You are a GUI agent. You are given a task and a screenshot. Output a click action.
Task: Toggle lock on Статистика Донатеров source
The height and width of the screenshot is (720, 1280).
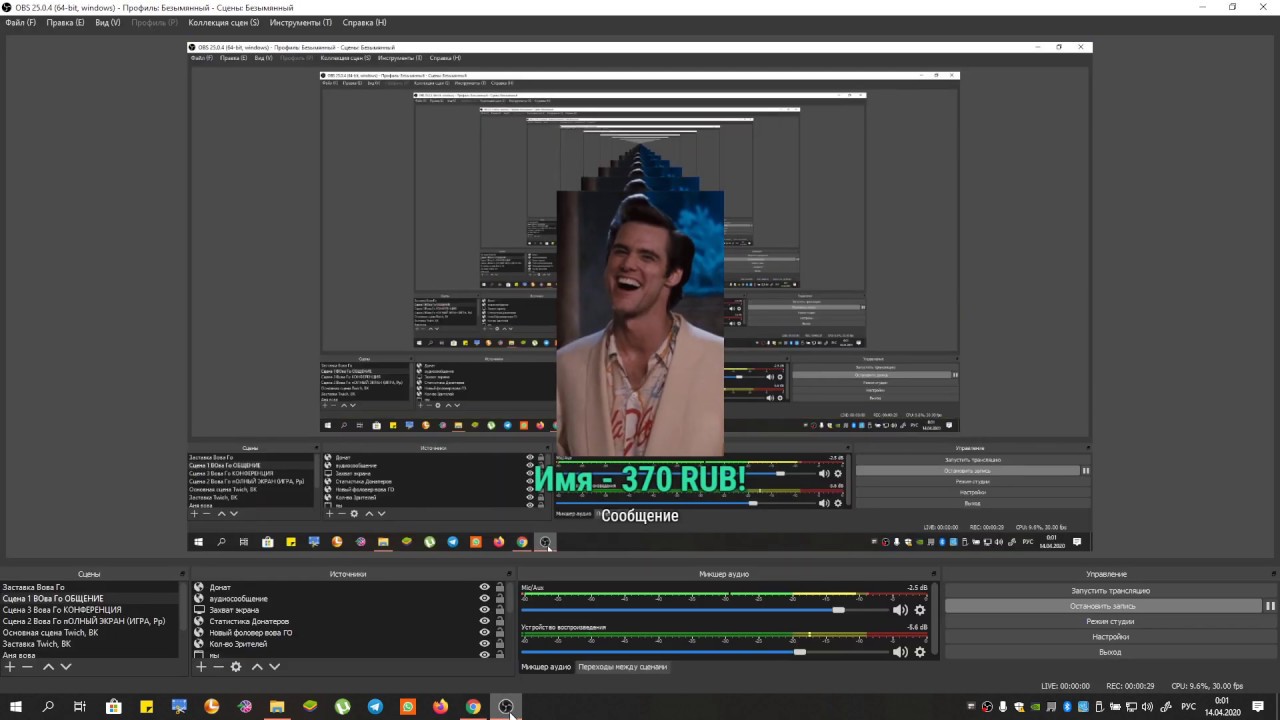click(x=500, y=621)
